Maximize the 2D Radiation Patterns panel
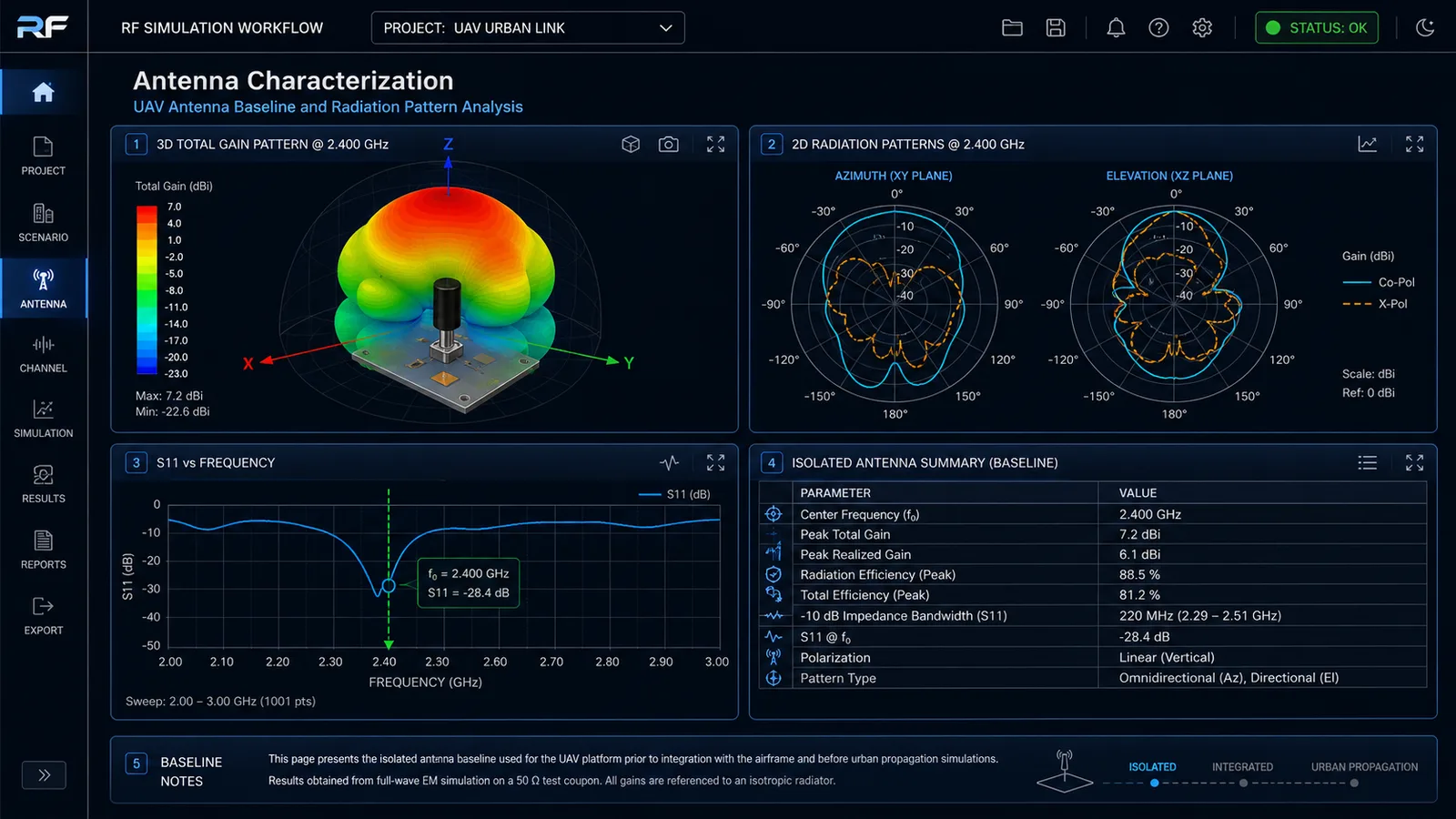Viewport: 1456px width, 819px height. pos(1414,145)
